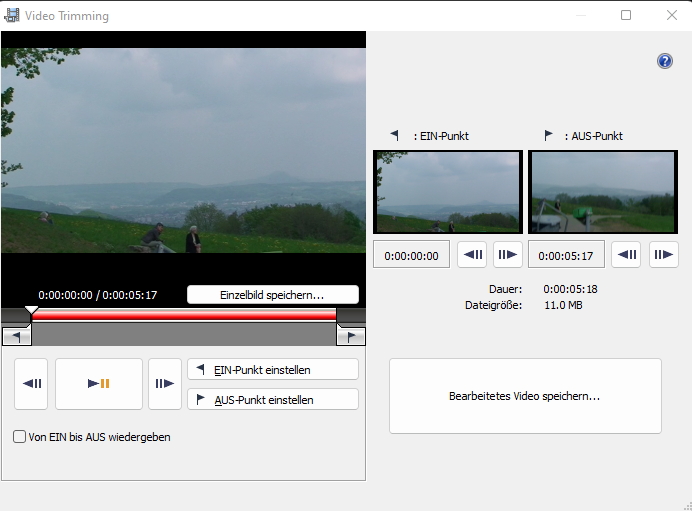The height and width of the screenshot is (511, 692).
Task: Click the Dauer value 0:00:05:18
Action: (570, 289)
